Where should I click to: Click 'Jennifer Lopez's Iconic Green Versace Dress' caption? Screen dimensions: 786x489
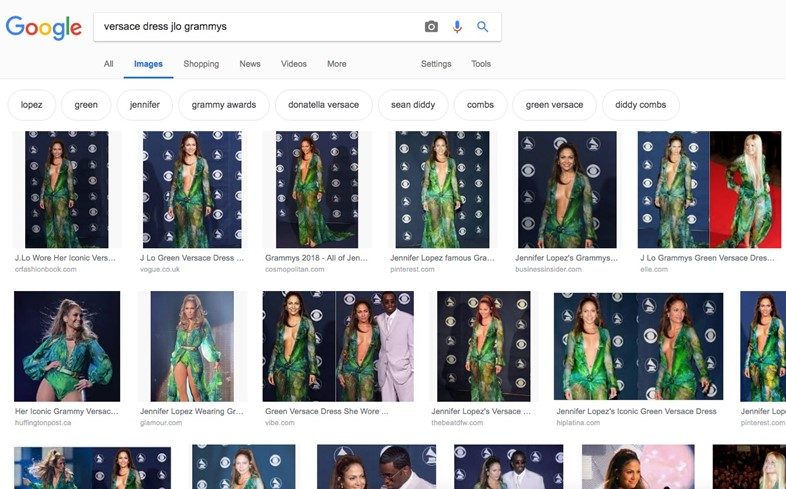[x=636, y=411]
